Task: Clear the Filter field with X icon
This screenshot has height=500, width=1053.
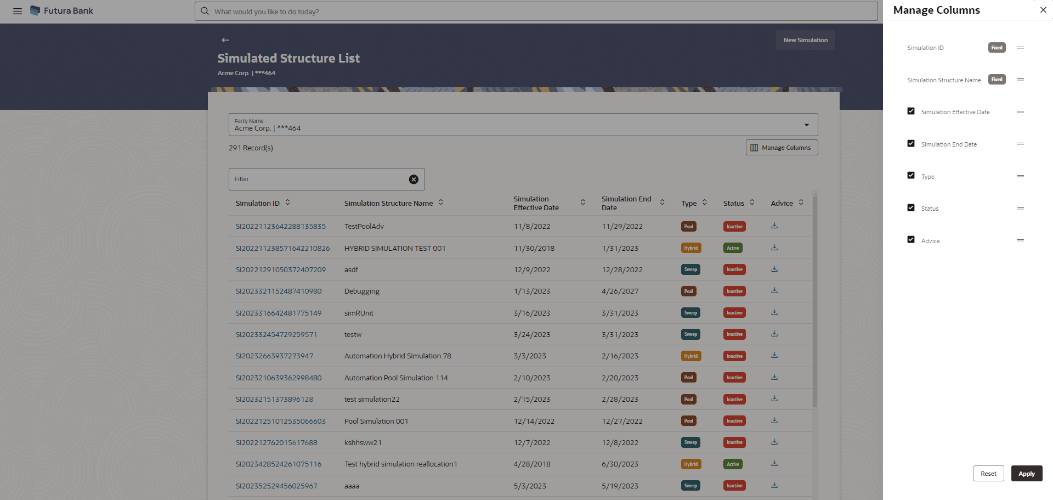Action: (414, 179)
